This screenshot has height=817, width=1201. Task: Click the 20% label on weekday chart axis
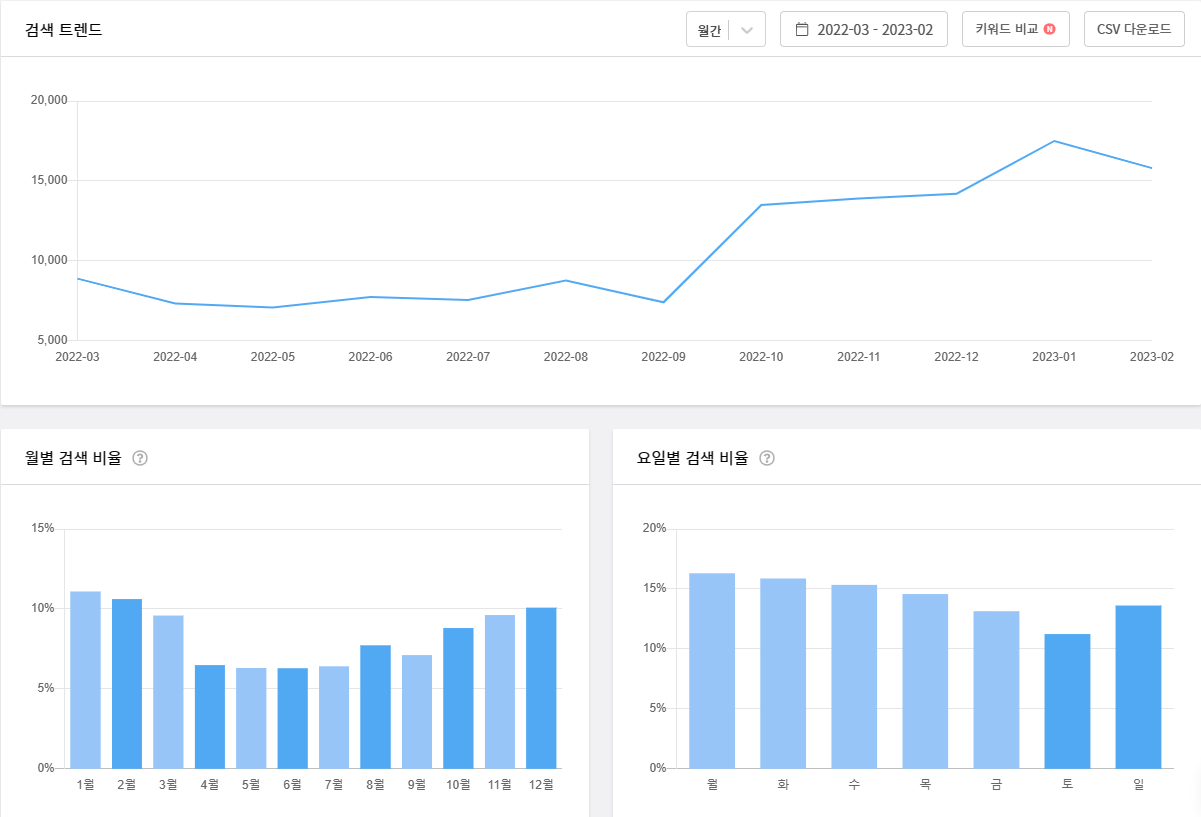(654, 528)
